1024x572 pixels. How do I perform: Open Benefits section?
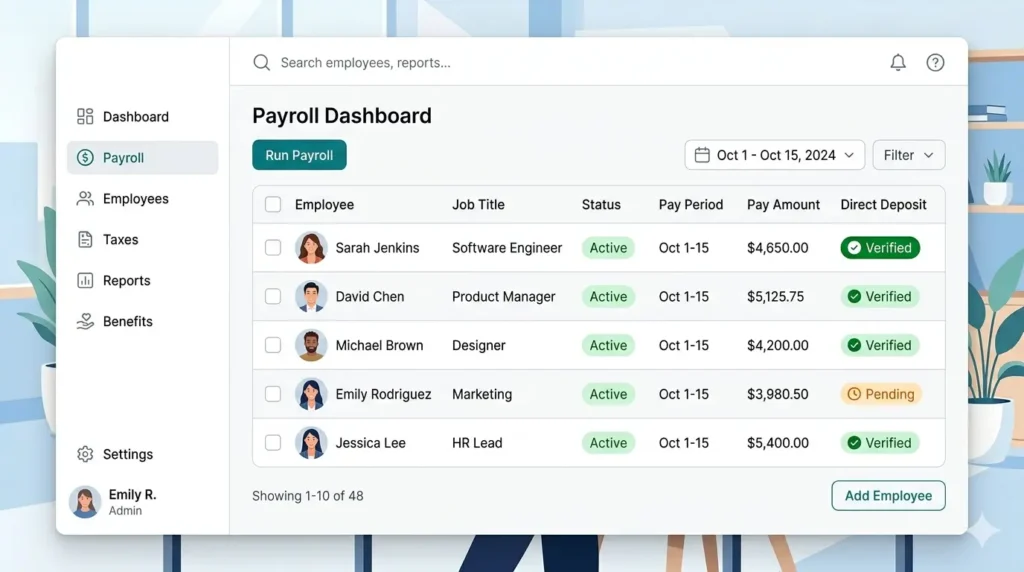pyautogui.click(x=142, y=321)
